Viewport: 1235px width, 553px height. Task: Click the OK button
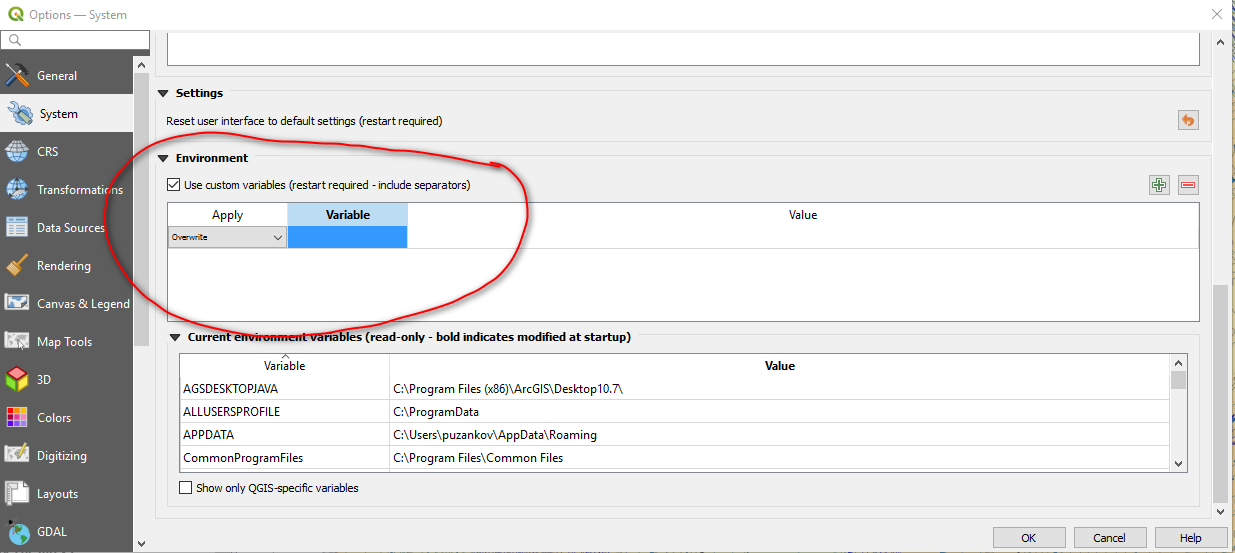pyautogui.click(x=1028, y=537)
